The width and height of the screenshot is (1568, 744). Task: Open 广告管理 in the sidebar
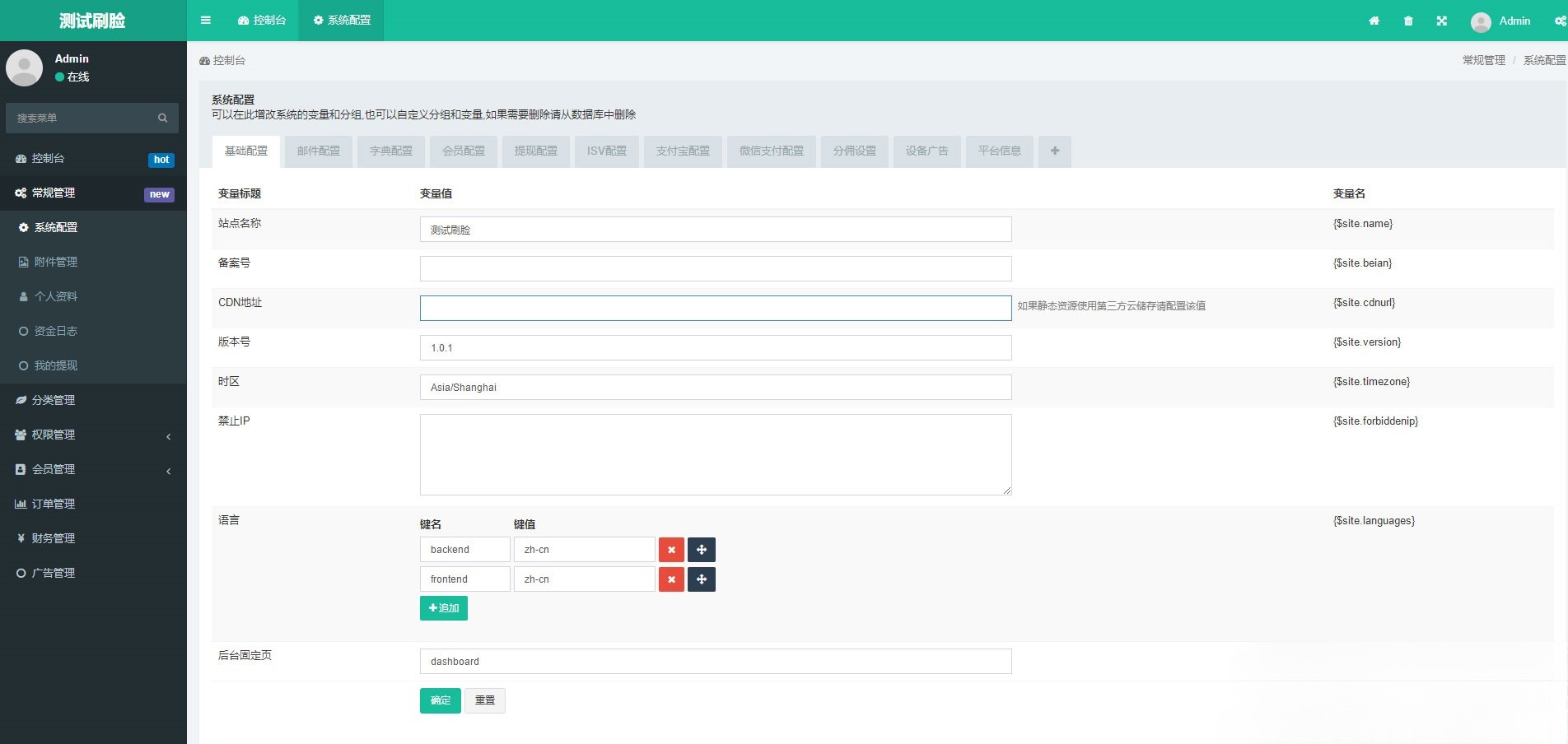(x=53, y=573)
